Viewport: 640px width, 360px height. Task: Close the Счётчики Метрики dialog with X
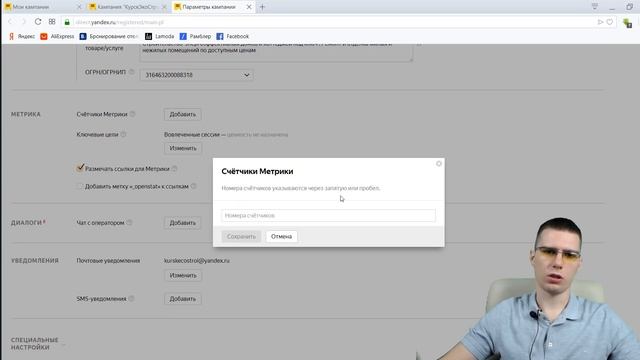click(439, 164)
